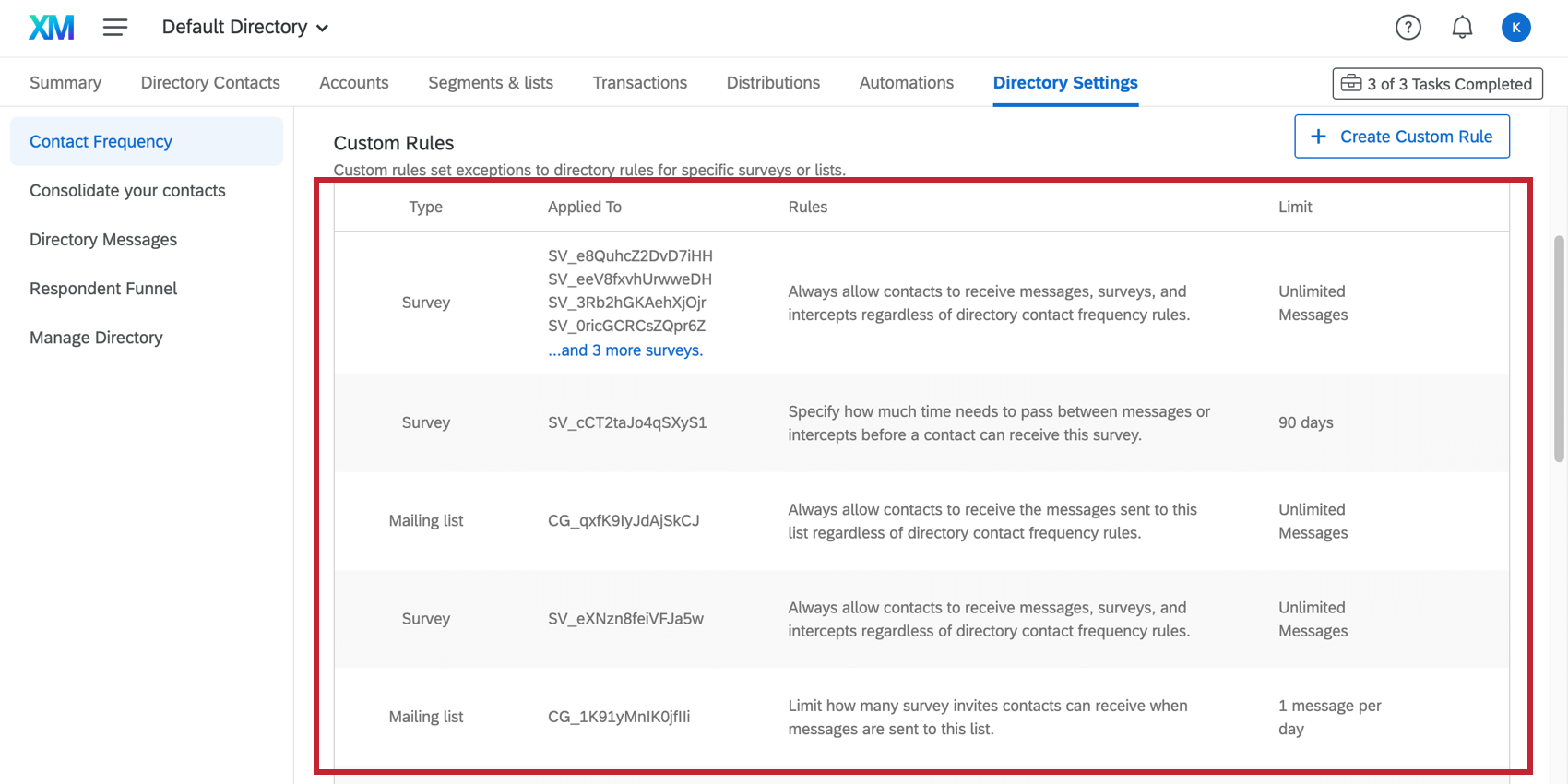1568x784 pixels.
Task: Open the hamburger navigation menu
Action: click(x=115, y=28)
